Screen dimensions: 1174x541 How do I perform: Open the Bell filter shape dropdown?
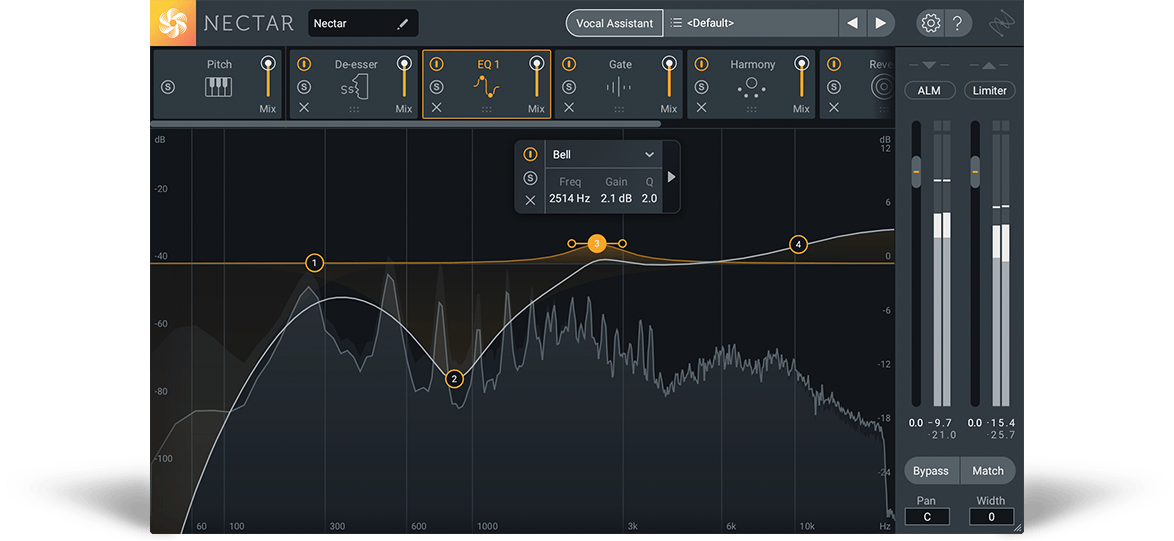(603, 155)
